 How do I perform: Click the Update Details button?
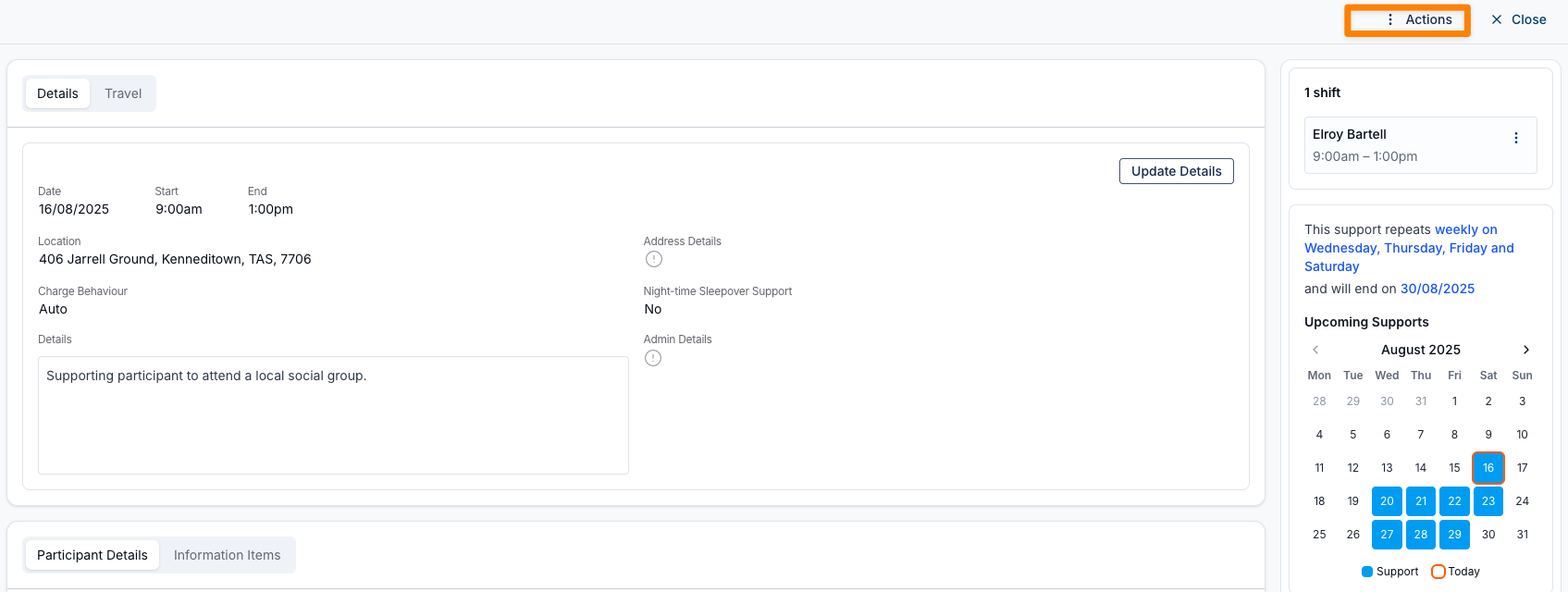1176,171
